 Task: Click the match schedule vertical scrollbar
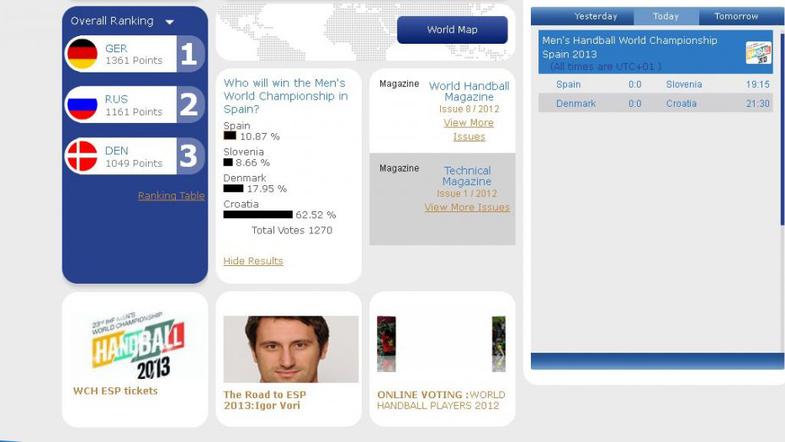point(782,130)
